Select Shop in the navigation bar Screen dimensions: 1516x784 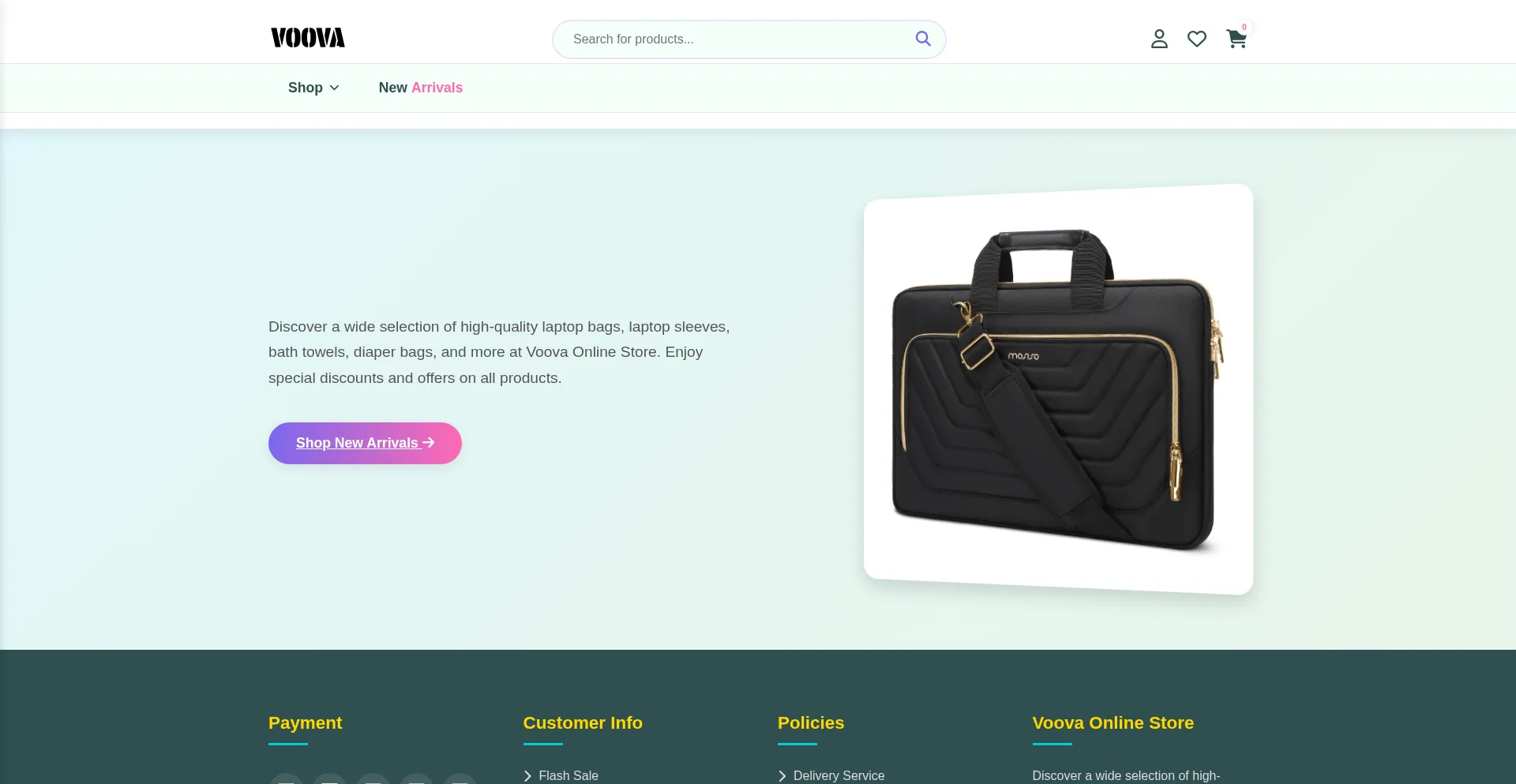(305, 88)
